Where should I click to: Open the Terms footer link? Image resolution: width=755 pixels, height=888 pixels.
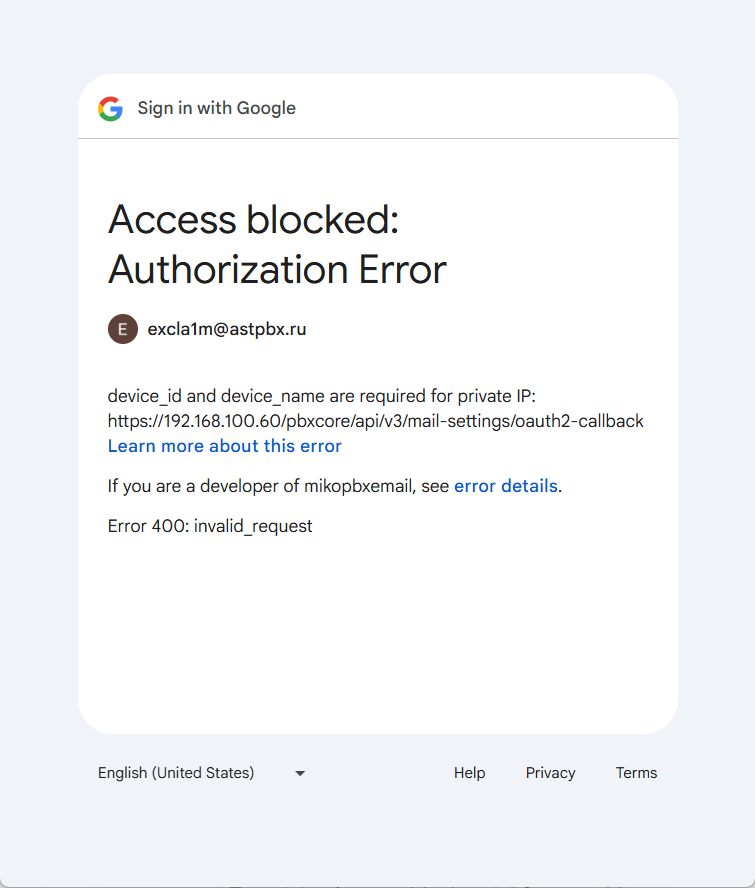(x=636, y=773)
